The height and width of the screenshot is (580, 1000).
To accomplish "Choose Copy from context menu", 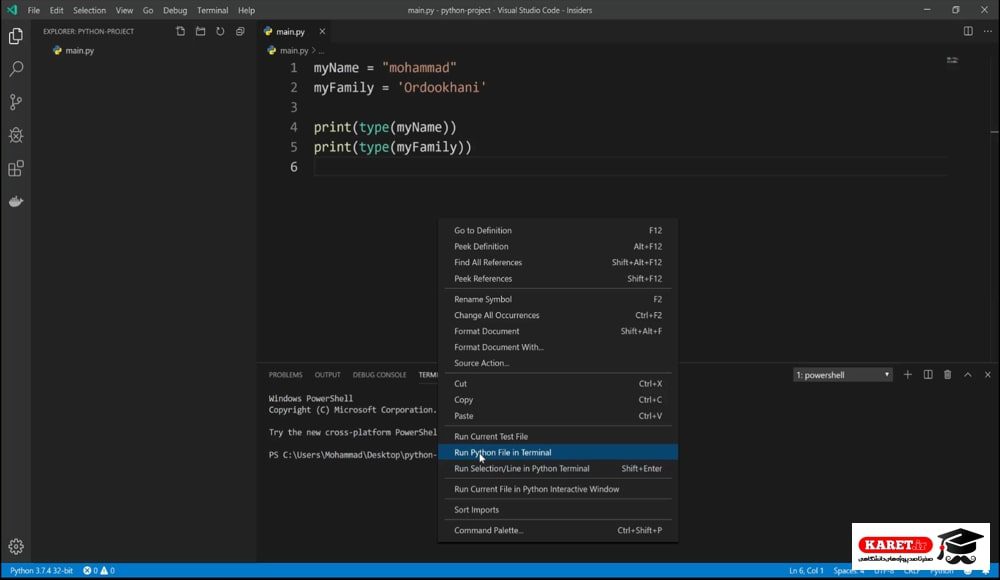I will [557, 399].
